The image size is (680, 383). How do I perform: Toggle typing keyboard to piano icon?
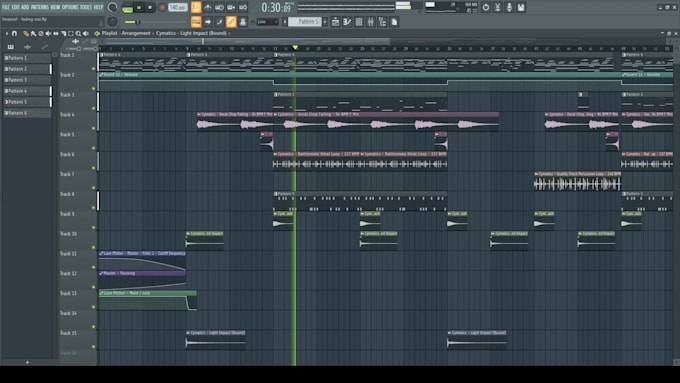196,22
